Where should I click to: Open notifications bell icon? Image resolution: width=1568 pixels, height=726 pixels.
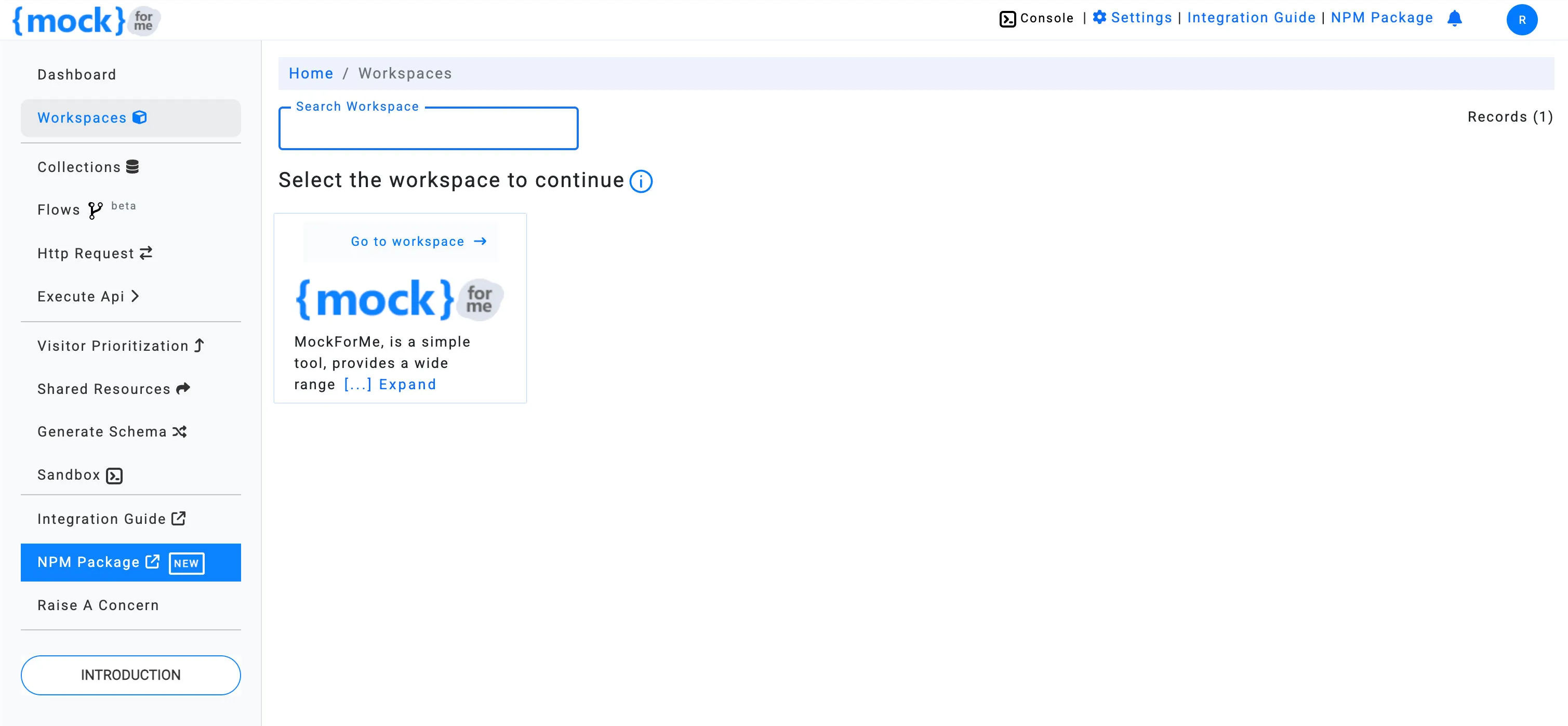(1455, 18)
